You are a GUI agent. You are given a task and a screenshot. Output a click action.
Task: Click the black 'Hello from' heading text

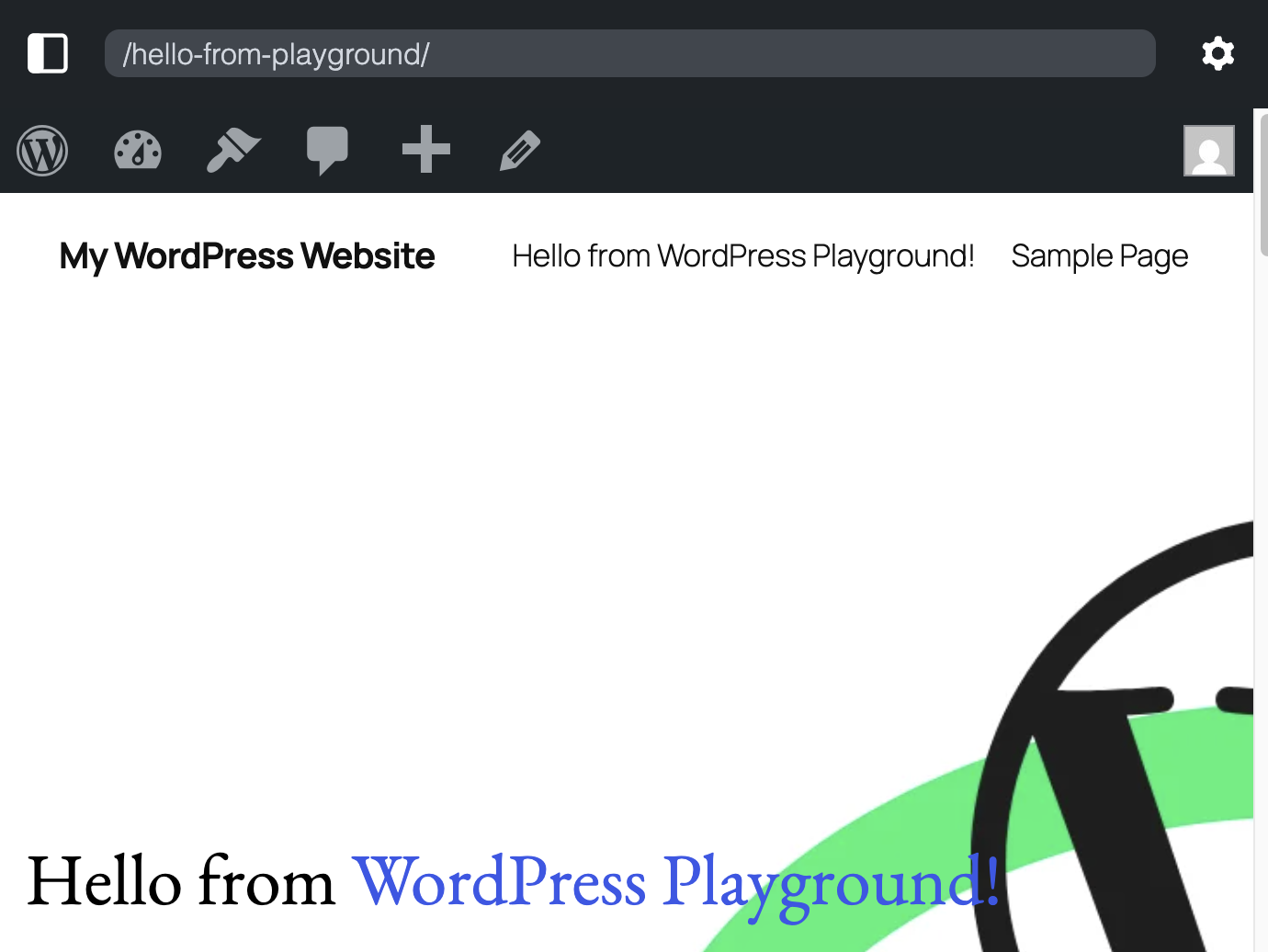click(x=181, y=882)
